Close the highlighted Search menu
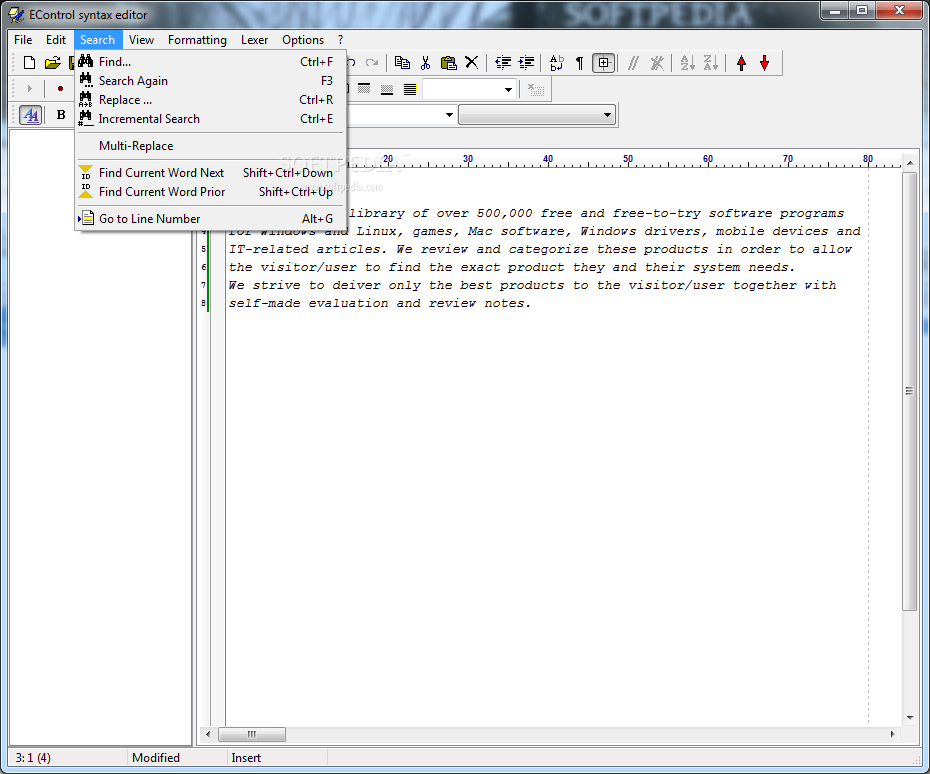 pyautogui.click(x=98, y=40)
